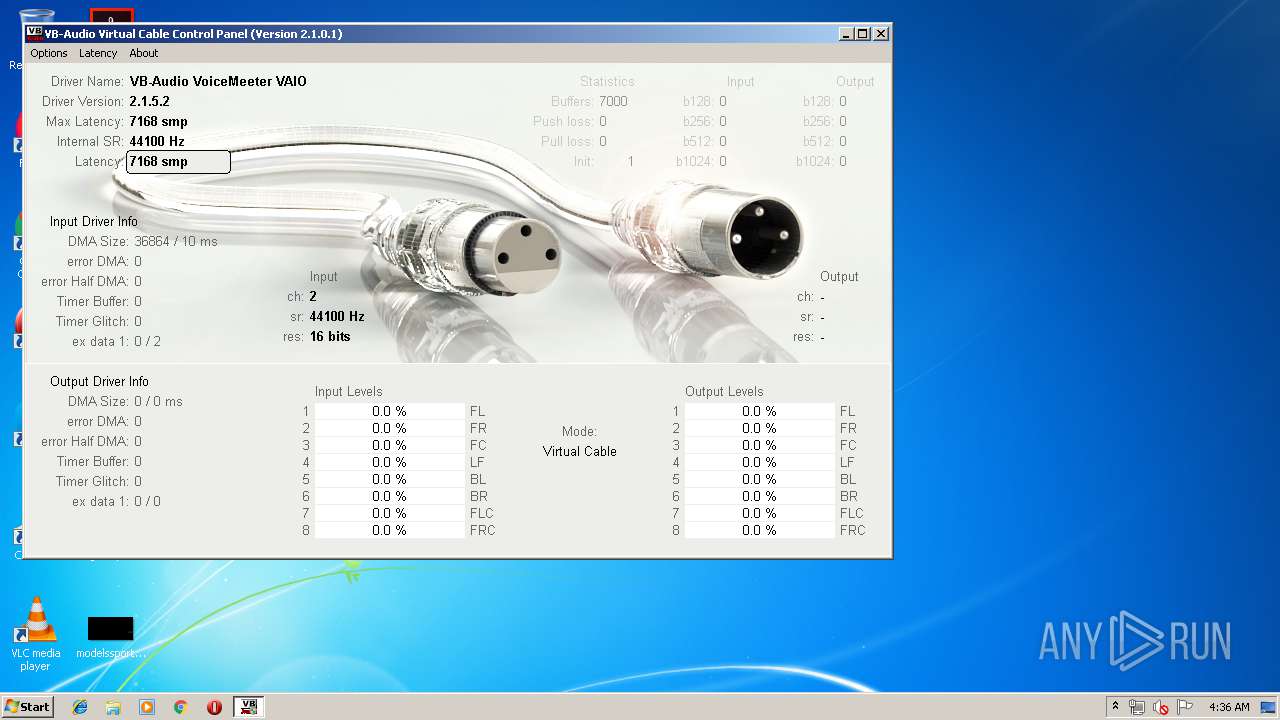Viewport: 1280px width, 720px height.
Task: Click the Input res value 16 bits
Action: 330,336
